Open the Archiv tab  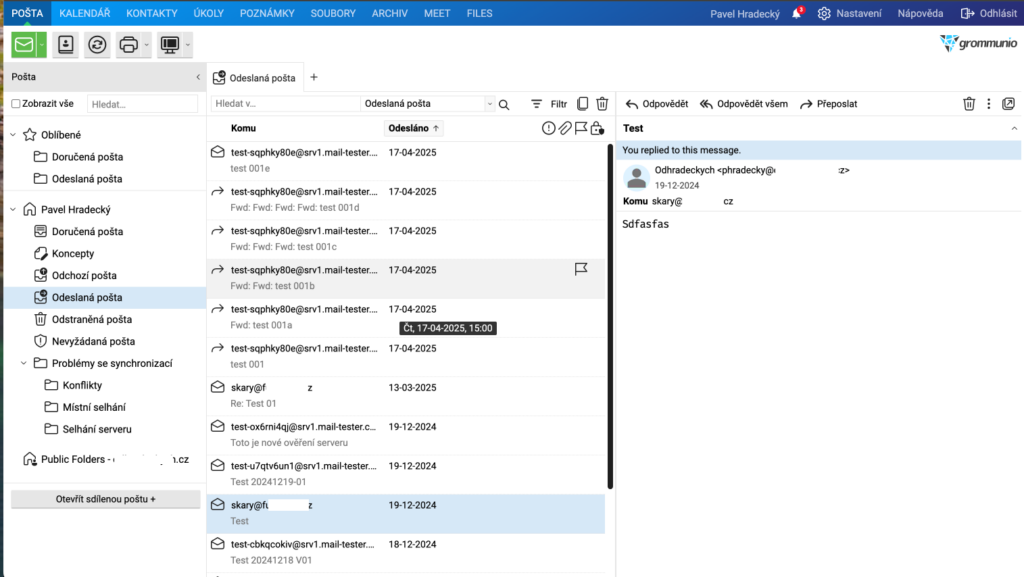pos(390,13)
